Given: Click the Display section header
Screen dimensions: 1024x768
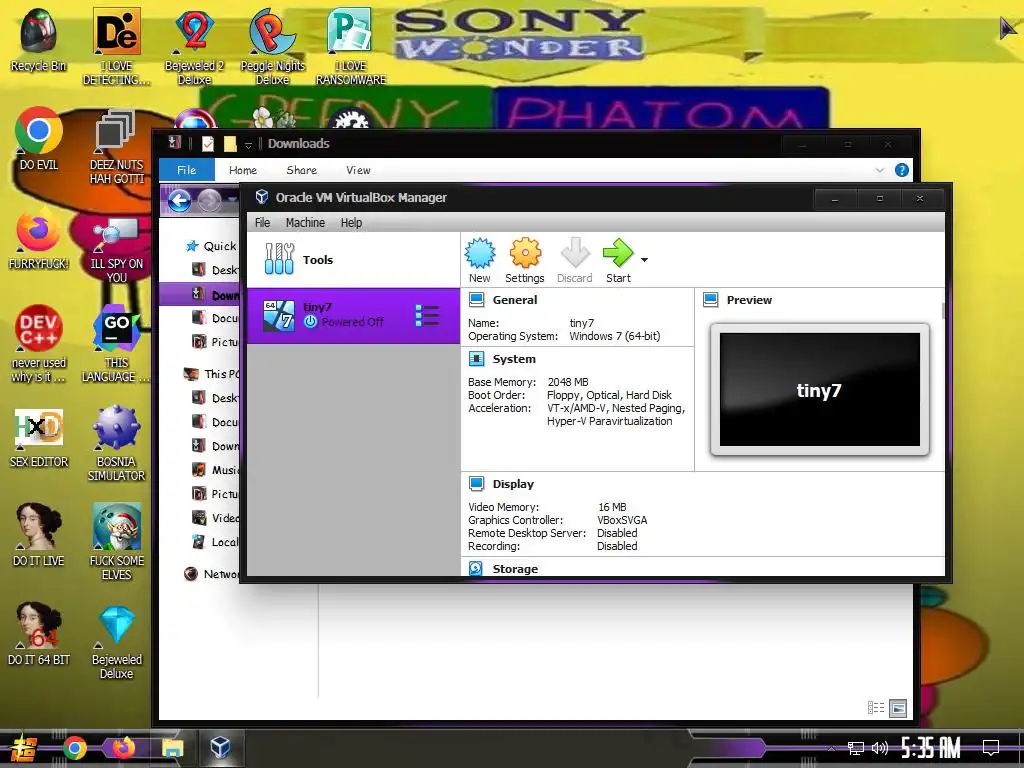Looking at the screenshot, I should click(513, 484).
